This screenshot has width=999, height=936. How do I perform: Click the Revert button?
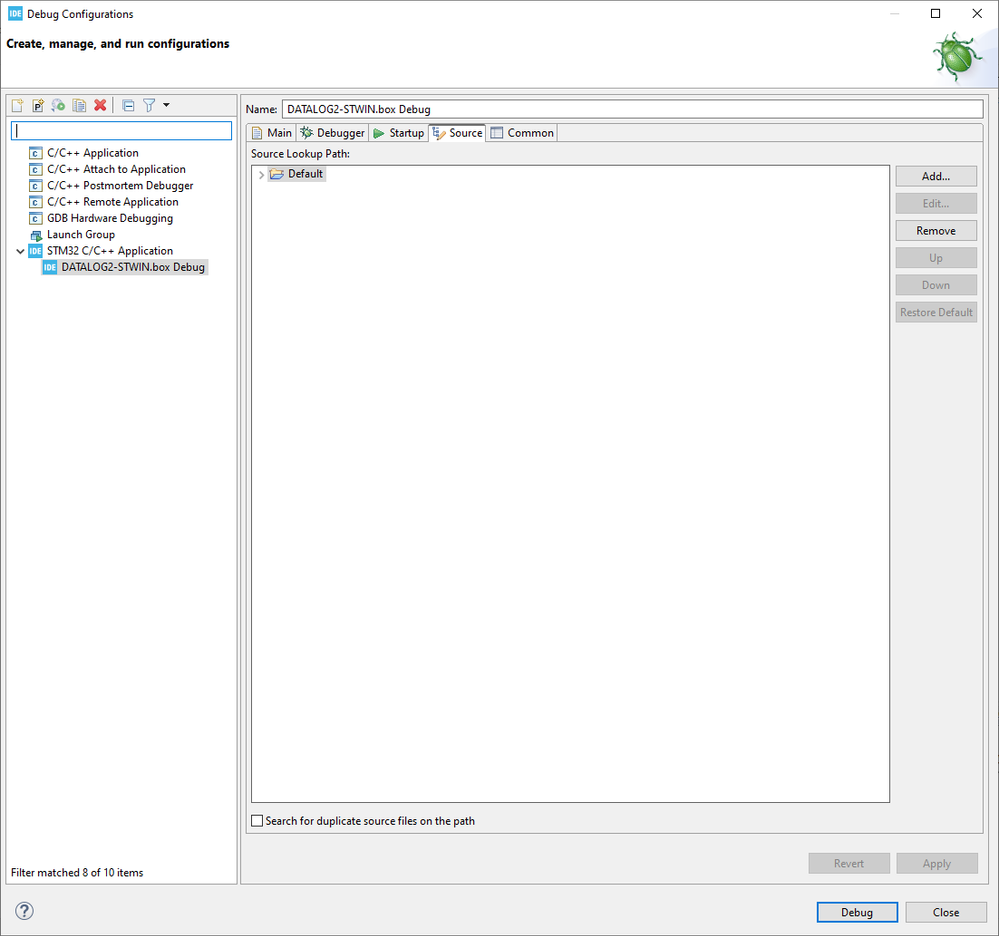click(x=849, y=863)
